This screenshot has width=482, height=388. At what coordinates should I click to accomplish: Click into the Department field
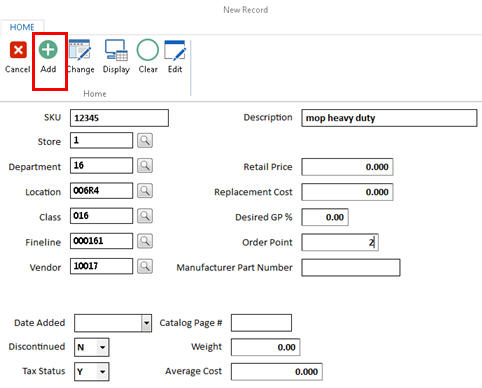[101, 166]
